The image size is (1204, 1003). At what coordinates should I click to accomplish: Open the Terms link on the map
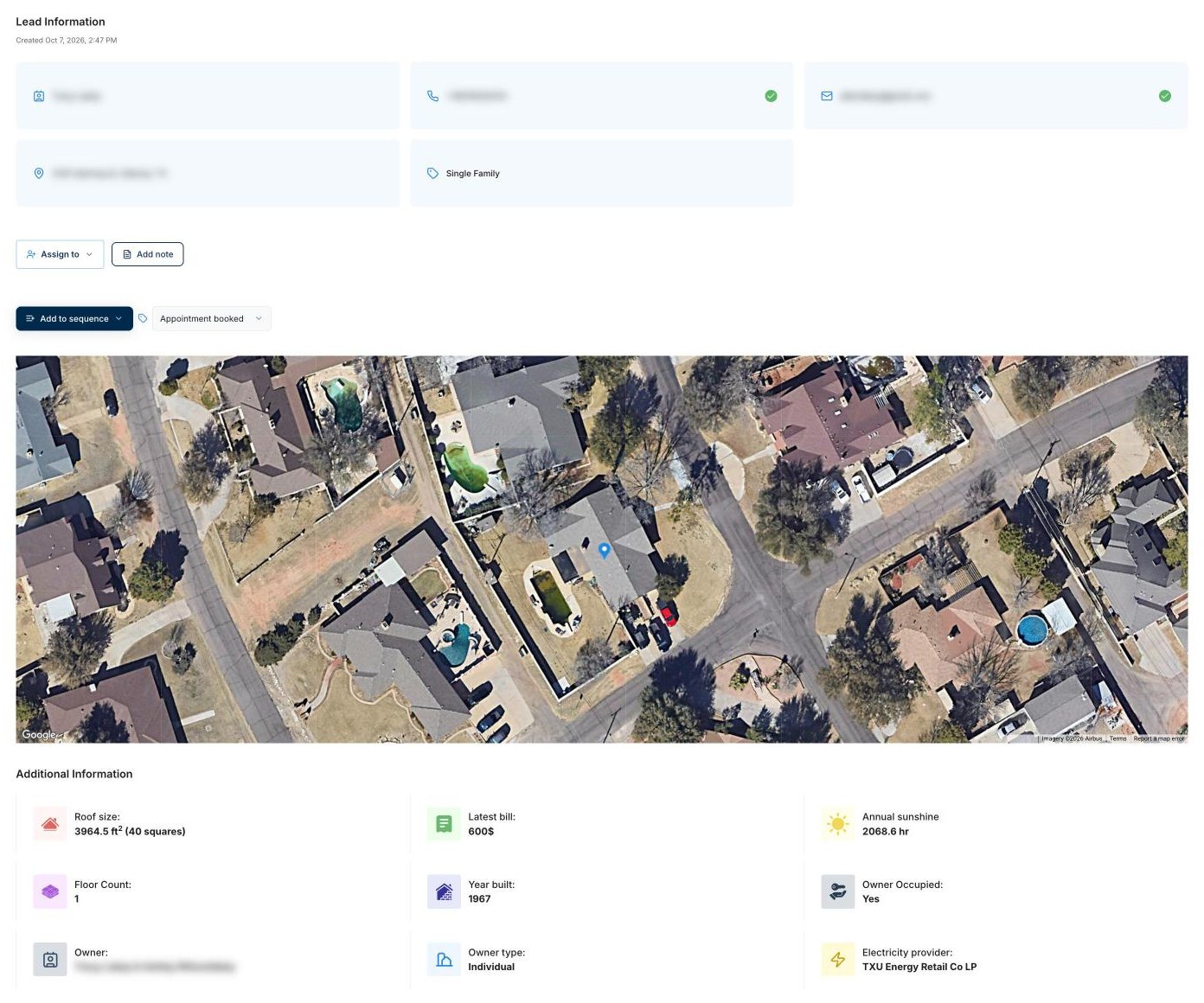tap(1118, 738)
